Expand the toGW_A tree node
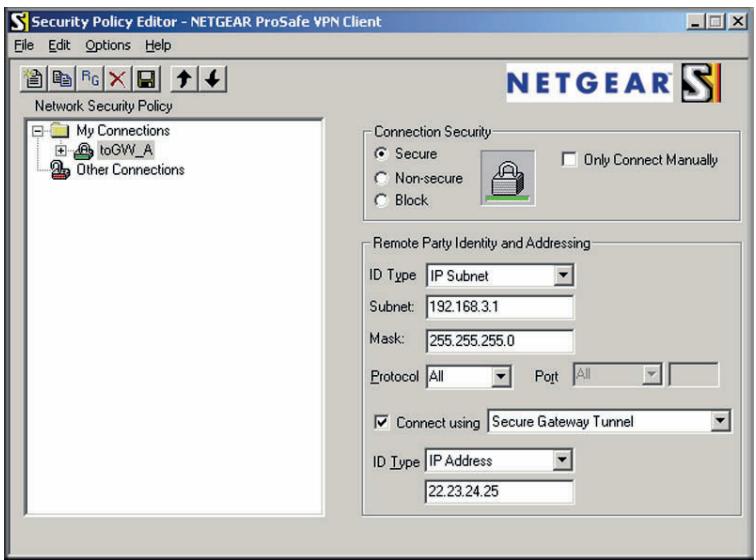Screen dimensions: 756x560 (61, 150)
